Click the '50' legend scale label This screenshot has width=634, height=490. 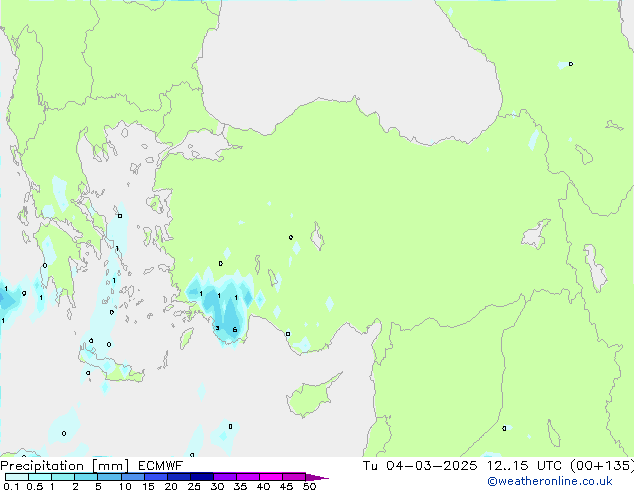310,486
